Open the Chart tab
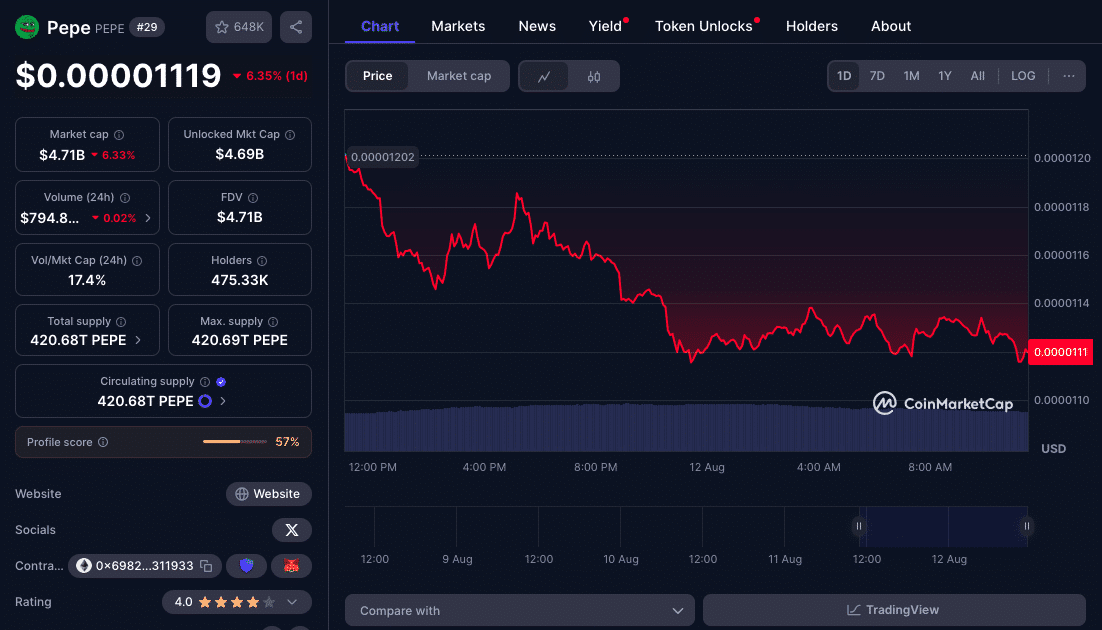1102x630 pixels. (x=380, y=26)
